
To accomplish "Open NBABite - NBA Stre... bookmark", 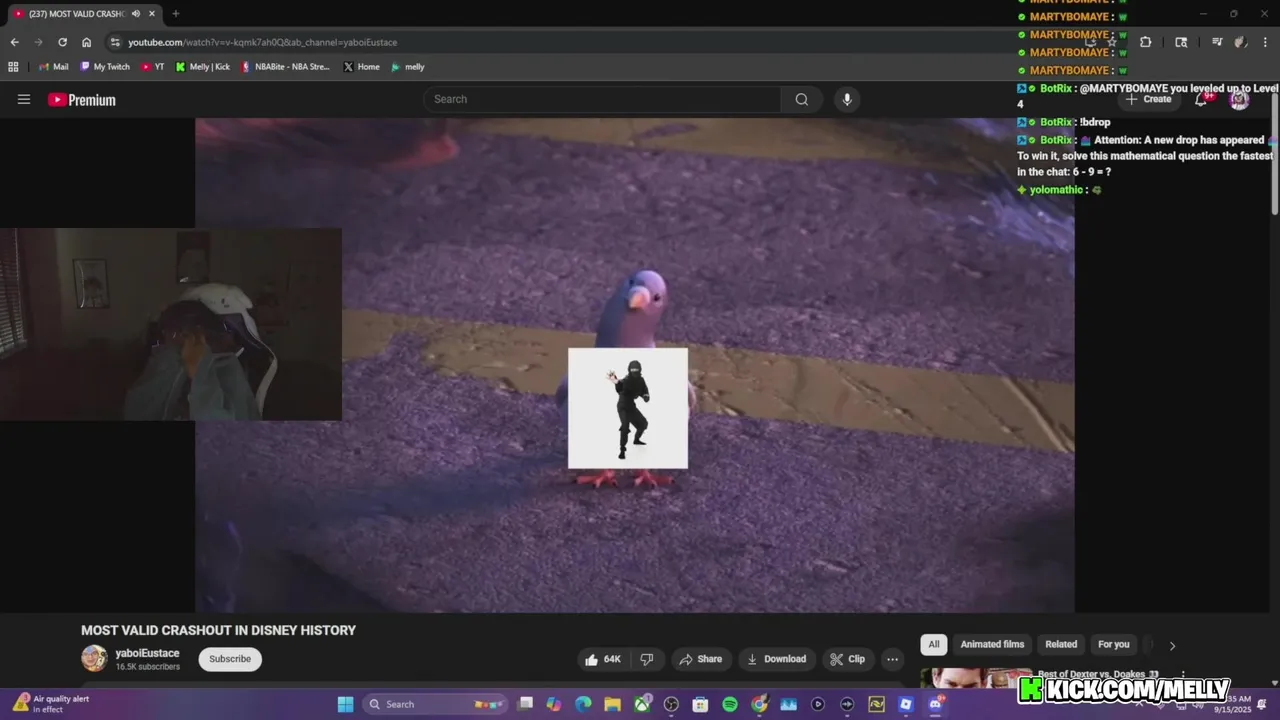I will tap(284, 67).
